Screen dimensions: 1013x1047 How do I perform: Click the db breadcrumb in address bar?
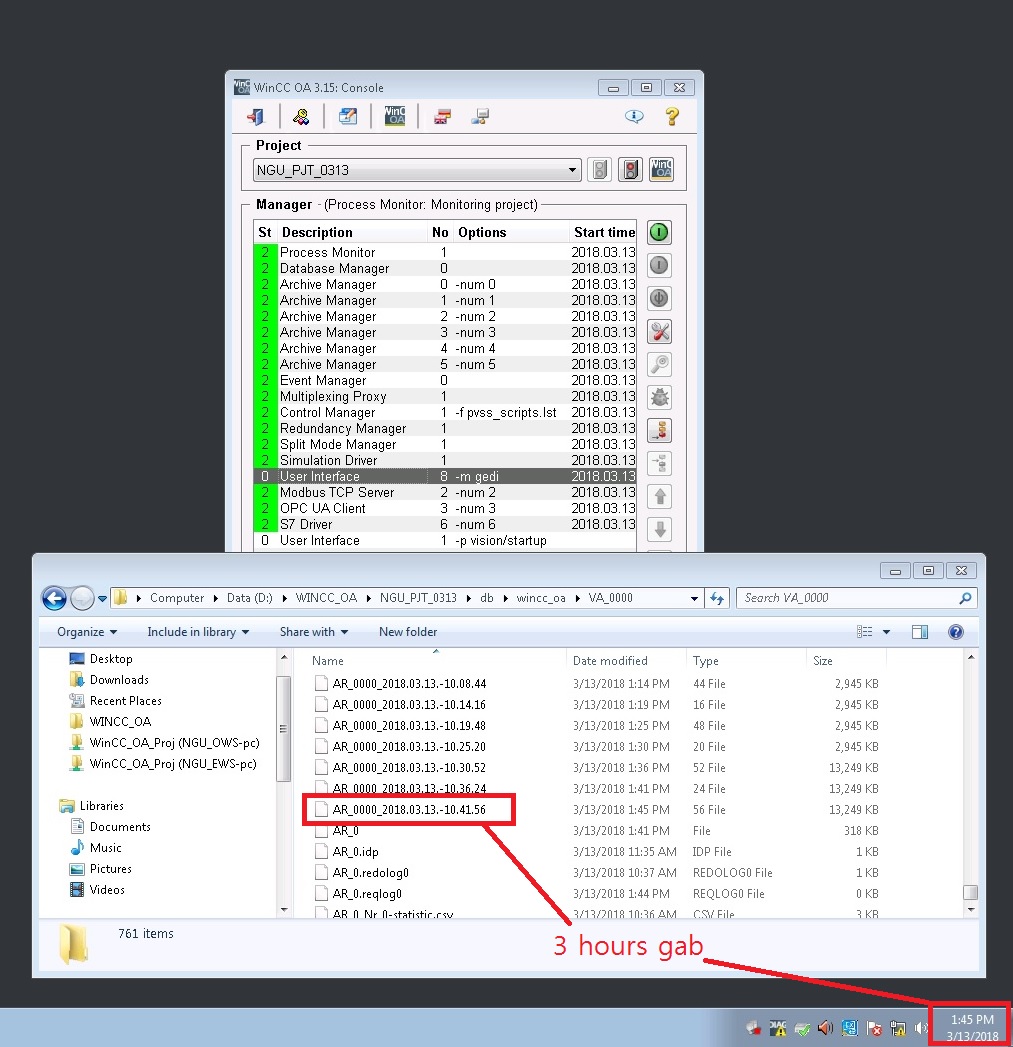tap(486, 598)
